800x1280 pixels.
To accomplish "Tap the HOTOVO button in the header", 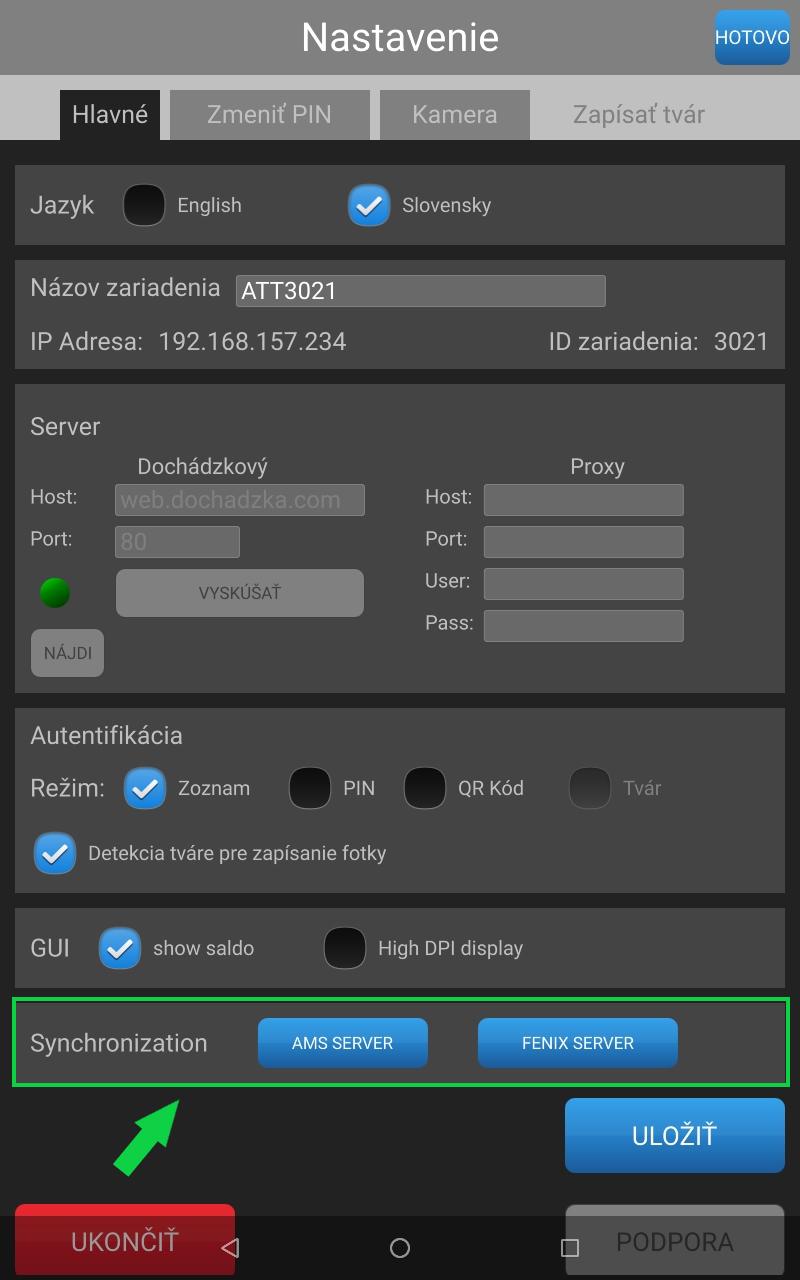I will click(752, 38).
